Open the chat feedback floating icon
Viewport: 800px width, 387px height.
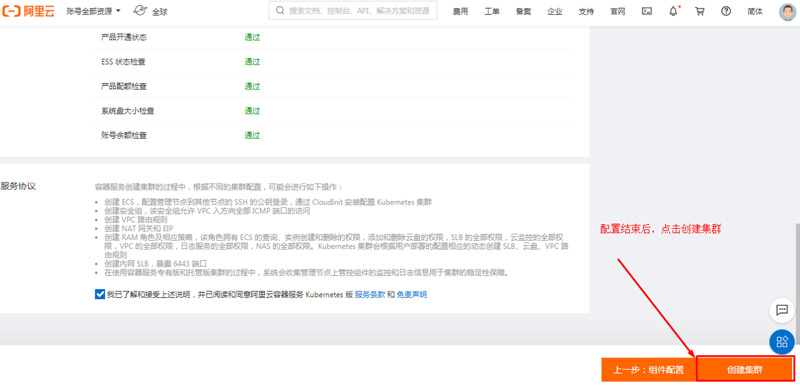coord(782,310)
